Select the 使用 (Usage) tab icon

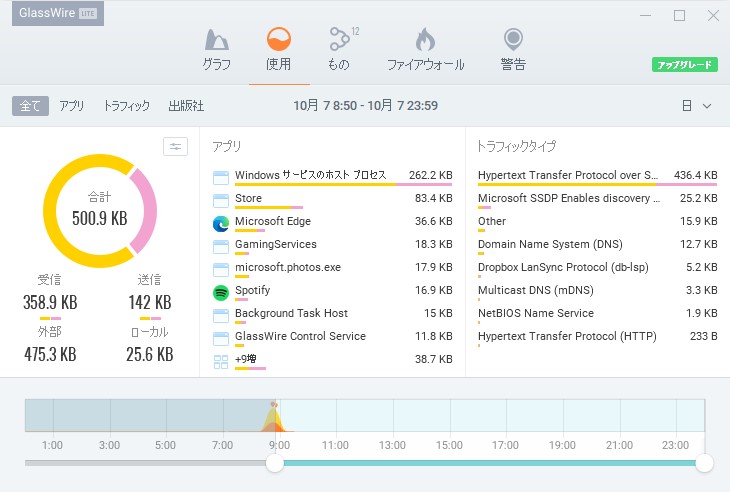coord(278,39)
